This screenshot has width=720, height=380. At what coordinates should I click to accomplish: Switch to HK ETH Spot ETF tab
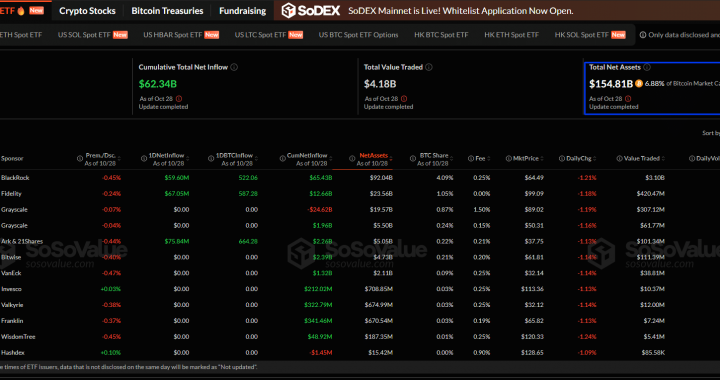[x=512, y=35]
